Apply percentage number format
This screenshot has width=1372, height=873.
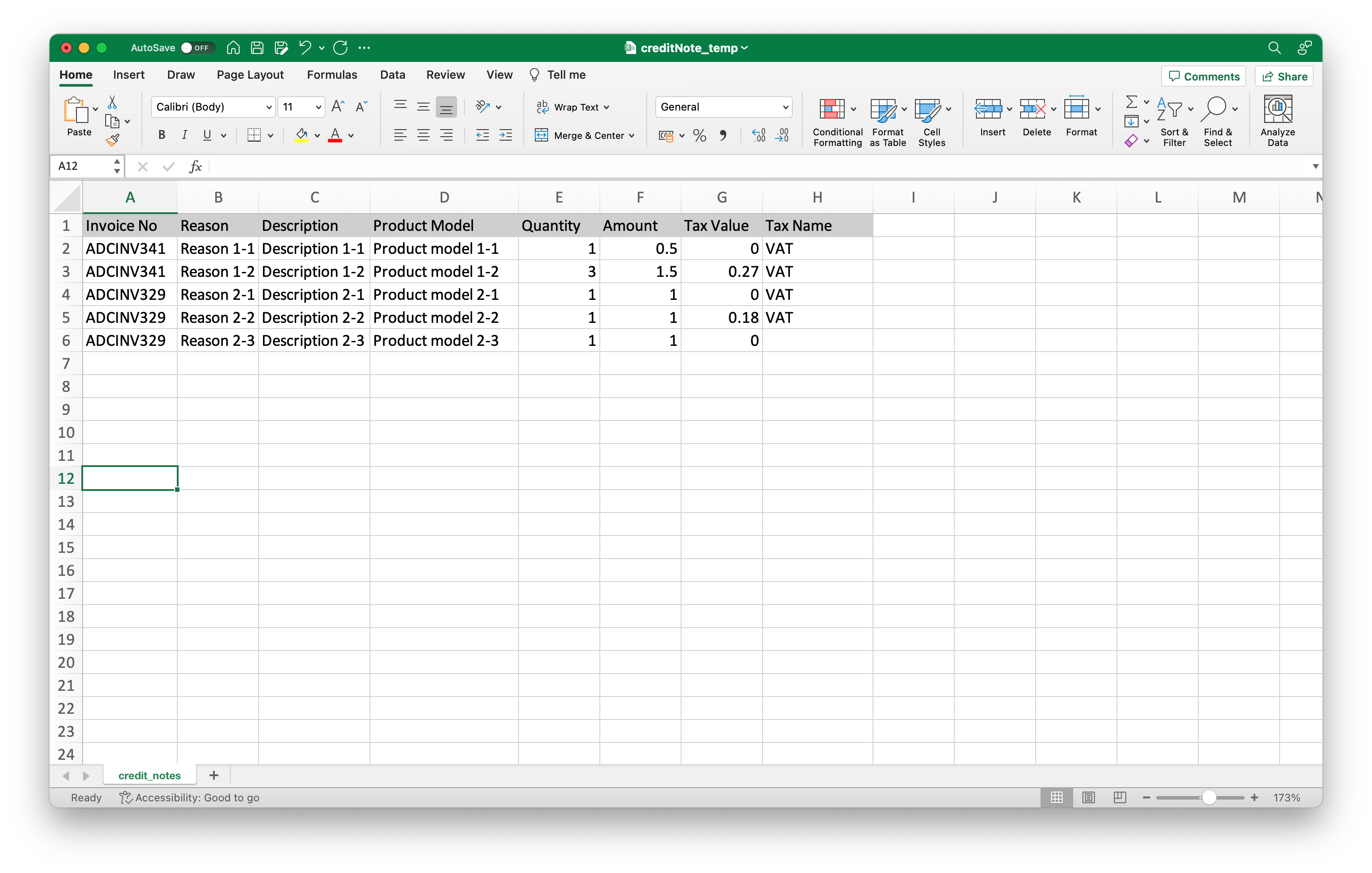coord(699,135)
